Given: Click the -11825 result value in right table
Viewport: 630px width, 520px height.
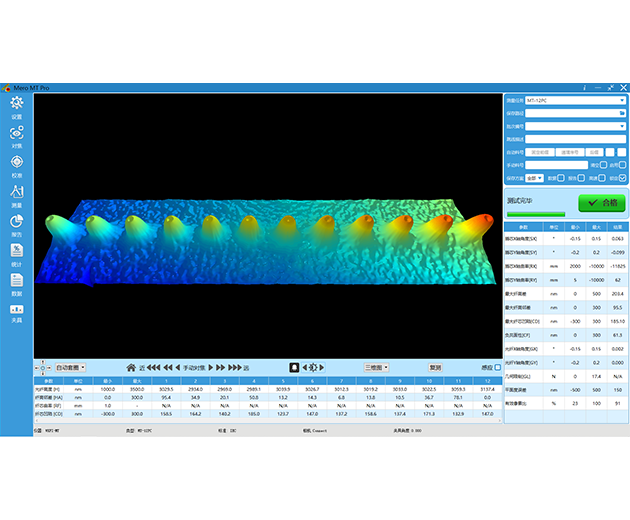Looking at the screenshot, I should click(618, 266).
